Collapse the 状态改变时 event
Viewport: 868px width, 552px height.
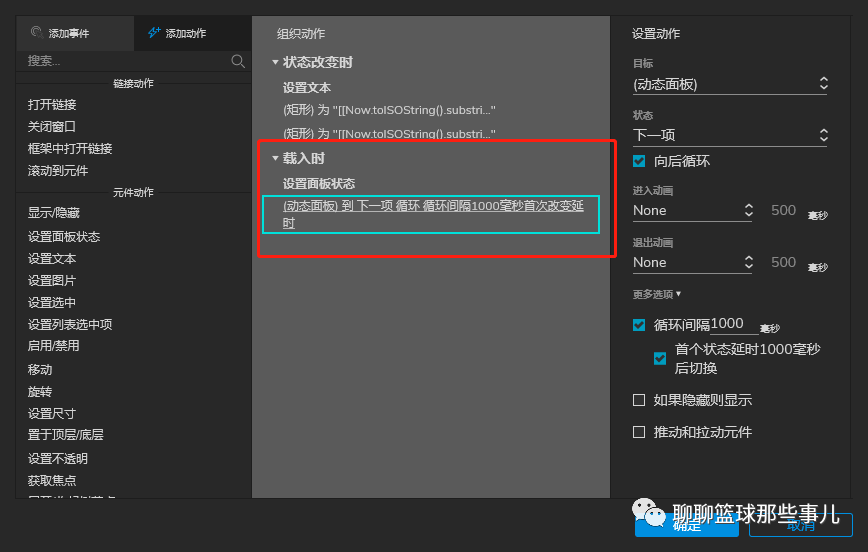[x=275, y=63]
